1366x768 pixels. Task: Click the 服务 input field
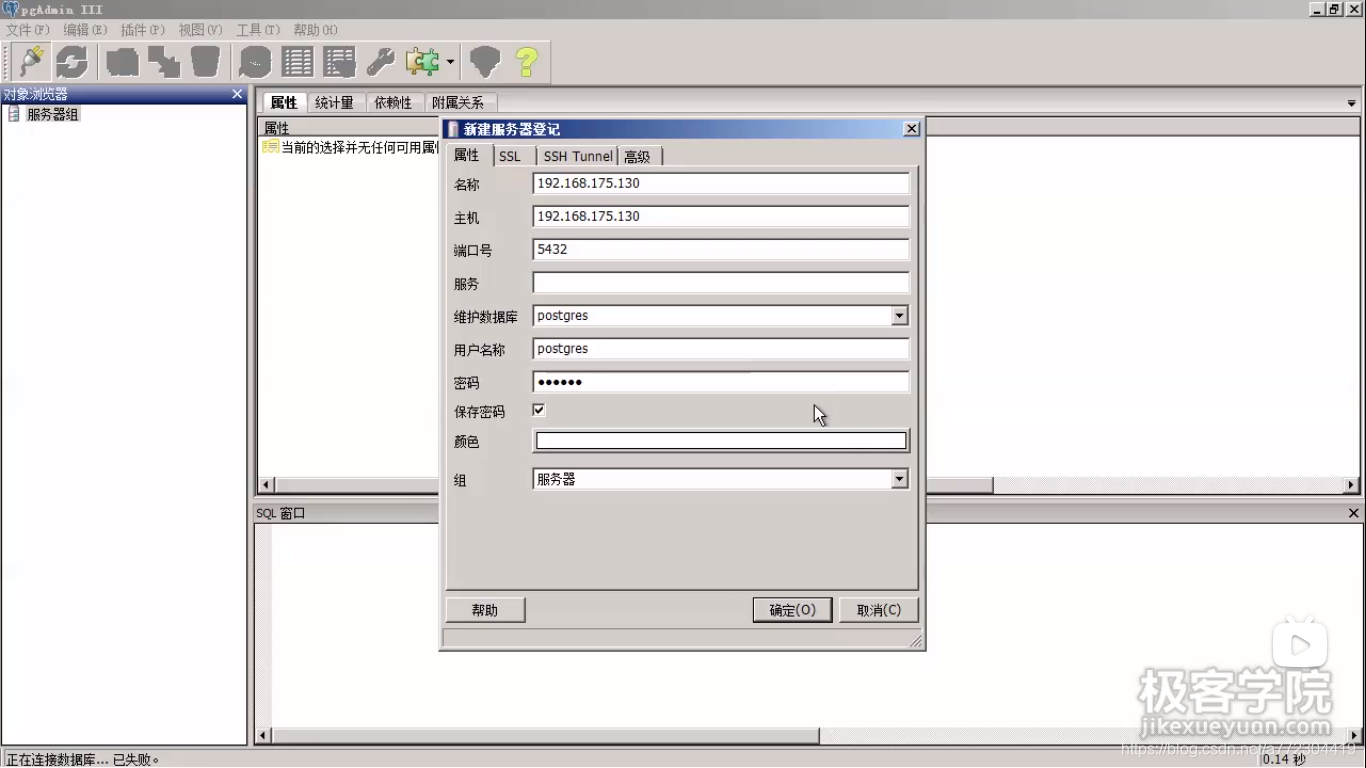click(x=720, y=282)
